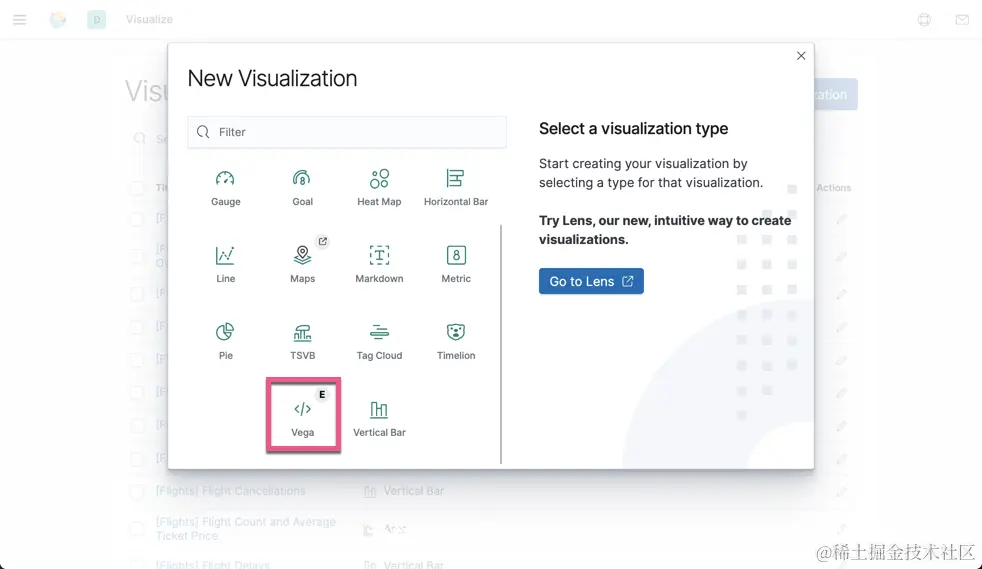This screenshot has height=569, width=982.
Task: Open the mail newsfeed icon
Action: 962,19
